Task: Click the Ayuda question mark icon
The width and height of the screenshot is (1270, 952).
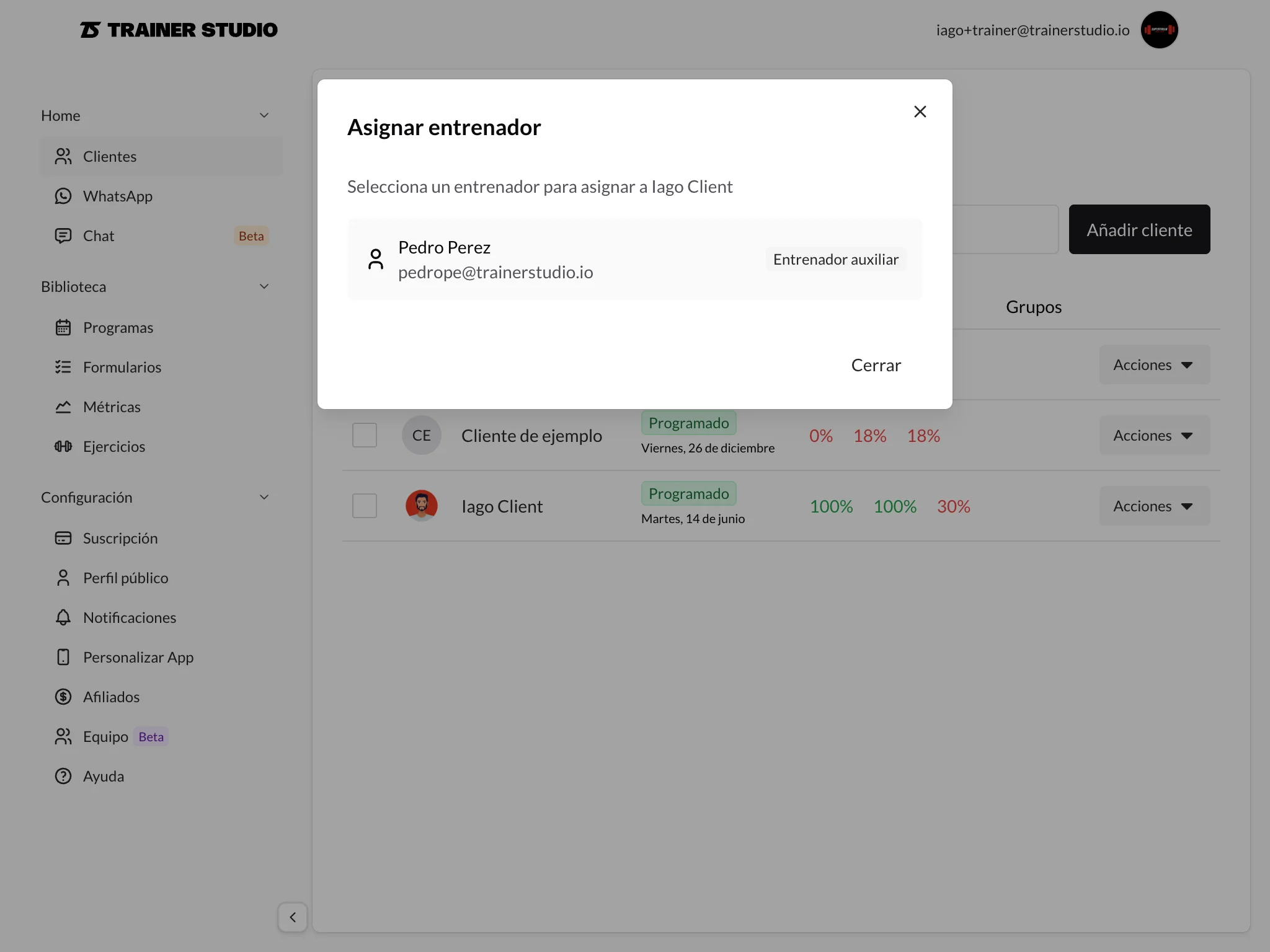Action: tap(63, 776)
